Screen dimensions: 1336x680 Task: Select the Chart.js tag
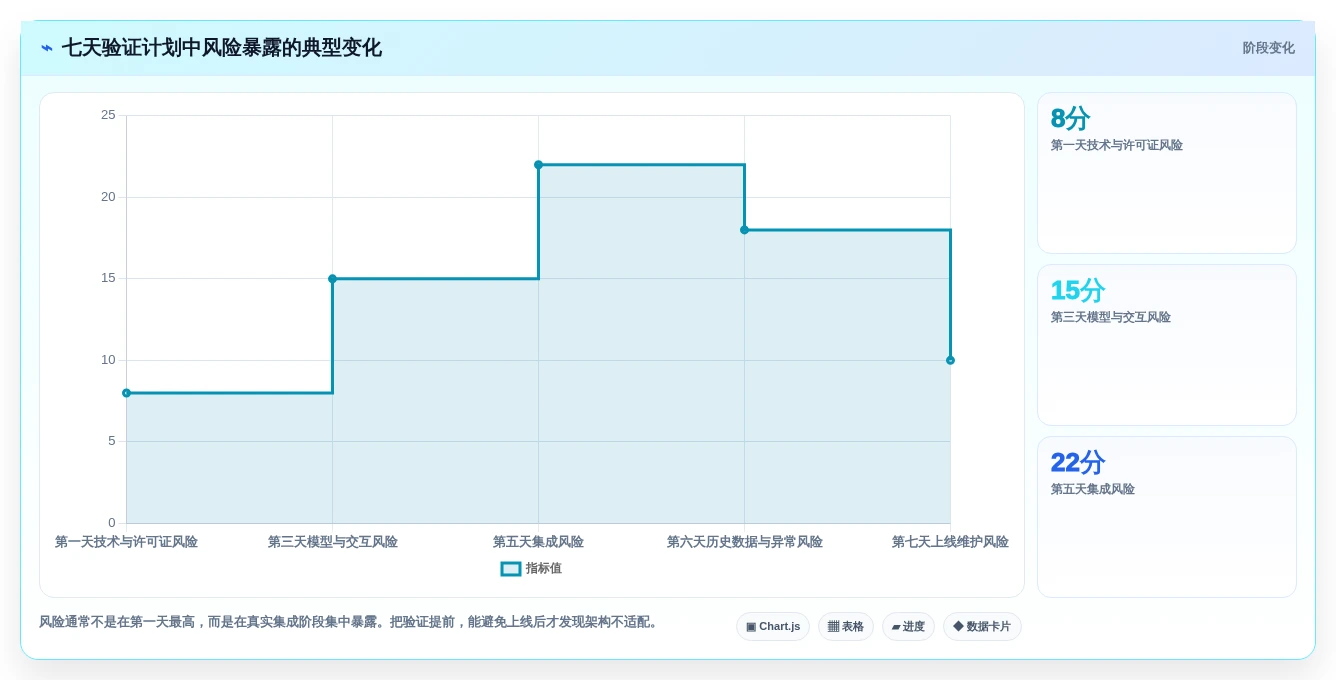[773, 627]
